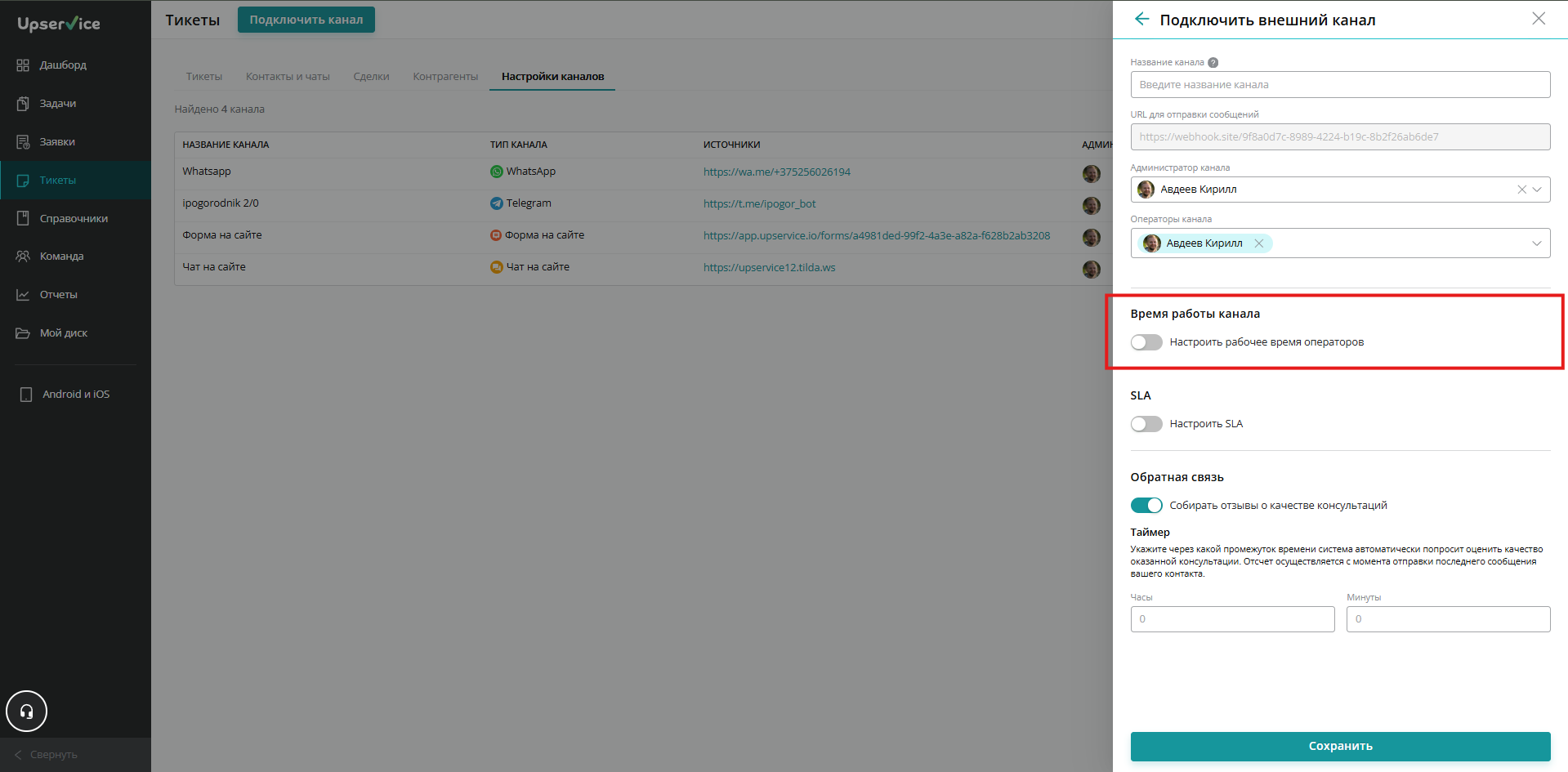This screenshot has width=1568, height=772.
Task: Open the app.upservice.io forms link
Action: (x=877, y=236)
